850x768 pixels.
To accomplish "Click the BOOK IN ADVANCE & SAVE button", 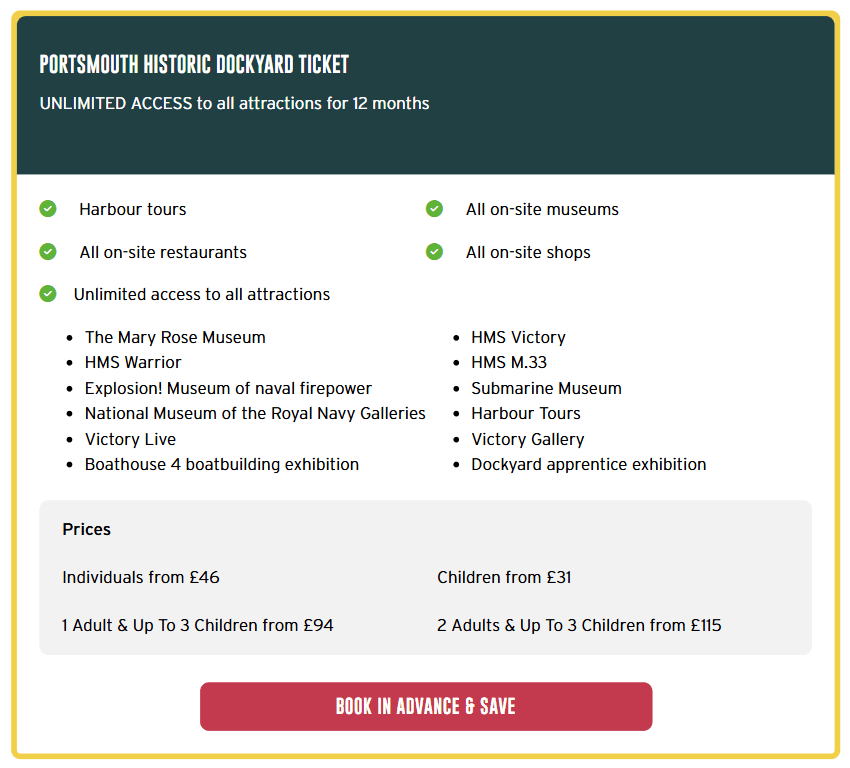I will tap(426, 706).
